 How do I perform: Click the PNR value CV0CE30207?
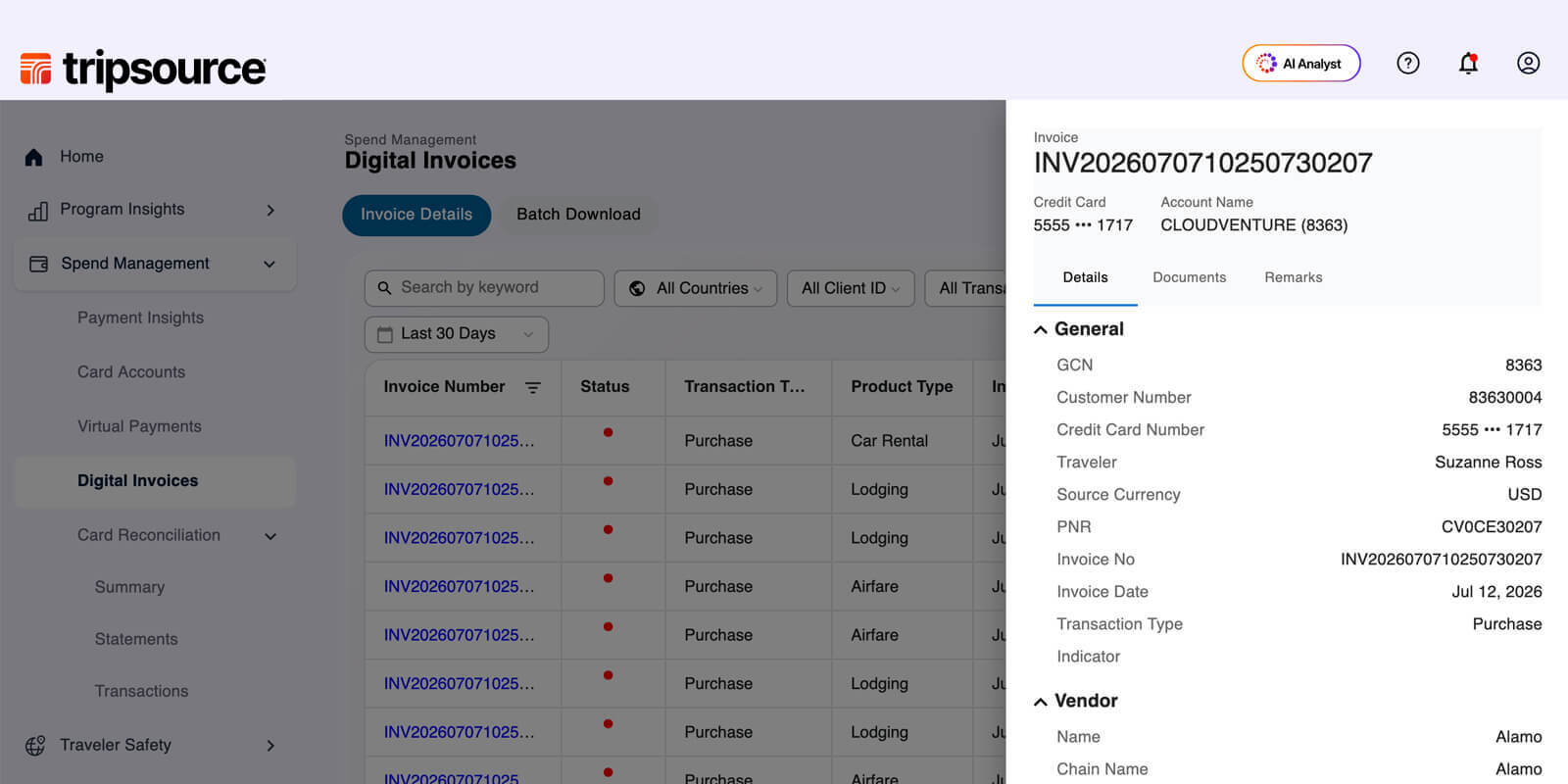coord(1491,527)
